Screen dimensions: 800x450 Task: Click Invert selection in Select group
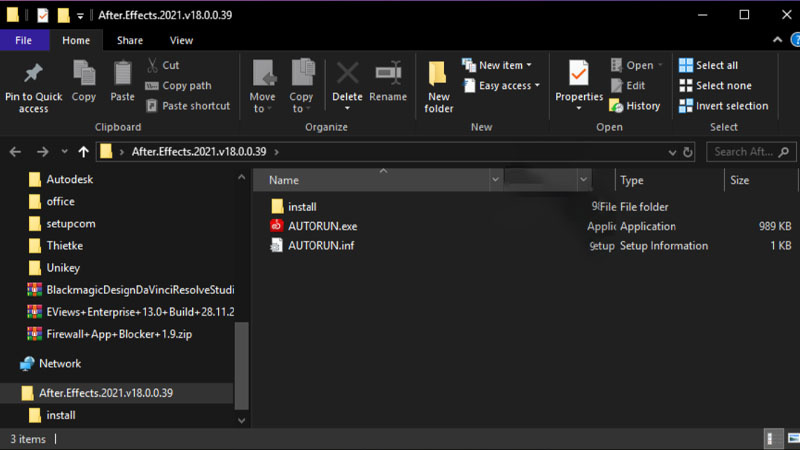pos(724,106)
